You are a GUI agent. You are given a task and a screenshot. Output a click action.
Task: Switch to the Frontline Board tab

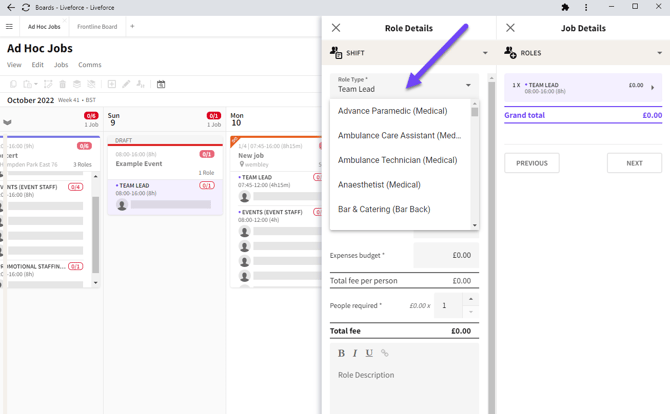tap(97, 26)
